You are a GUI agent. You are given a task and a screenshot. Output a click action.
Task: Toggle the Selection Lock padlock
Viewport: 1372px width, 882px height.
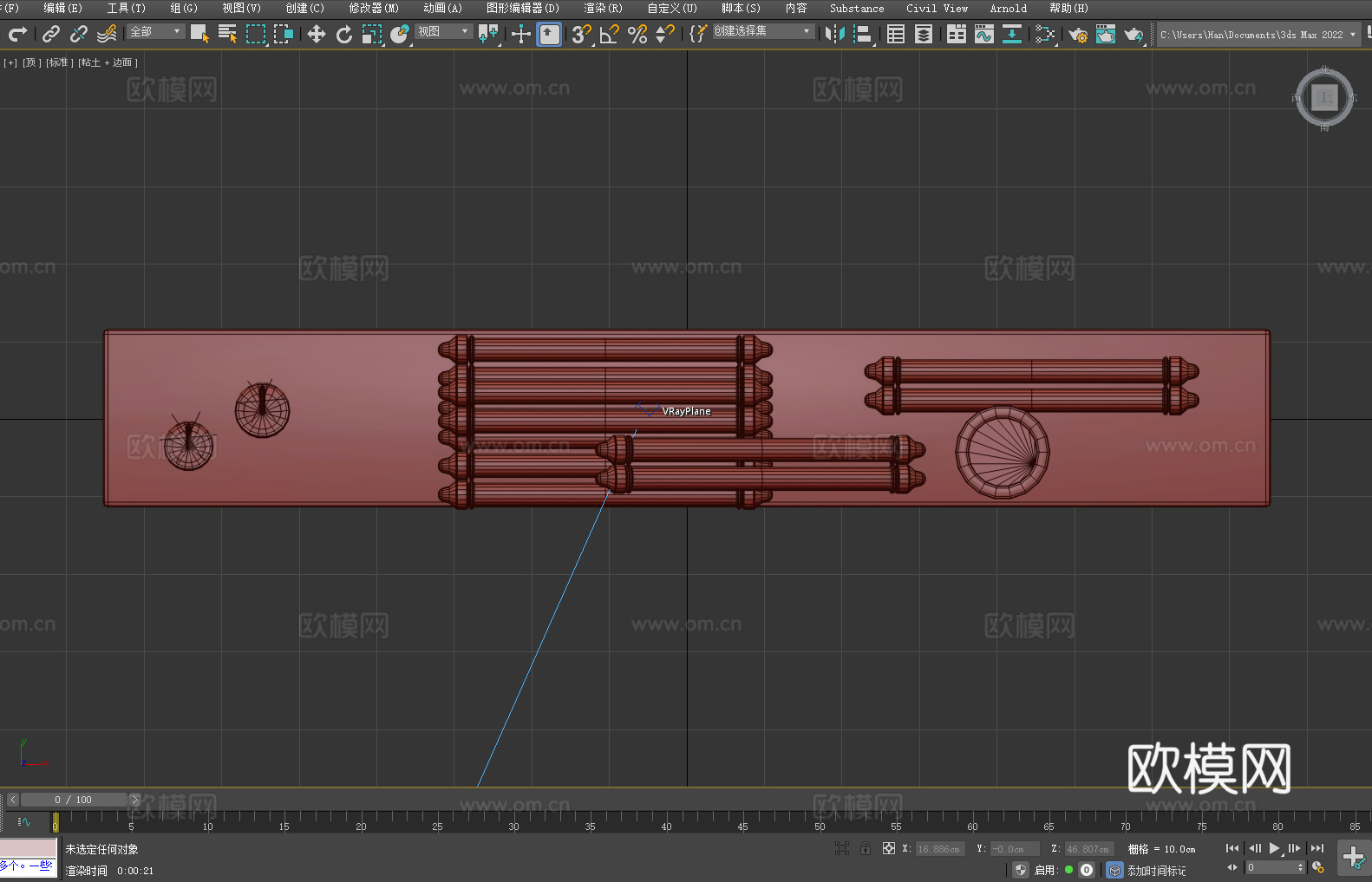point(866,848)
